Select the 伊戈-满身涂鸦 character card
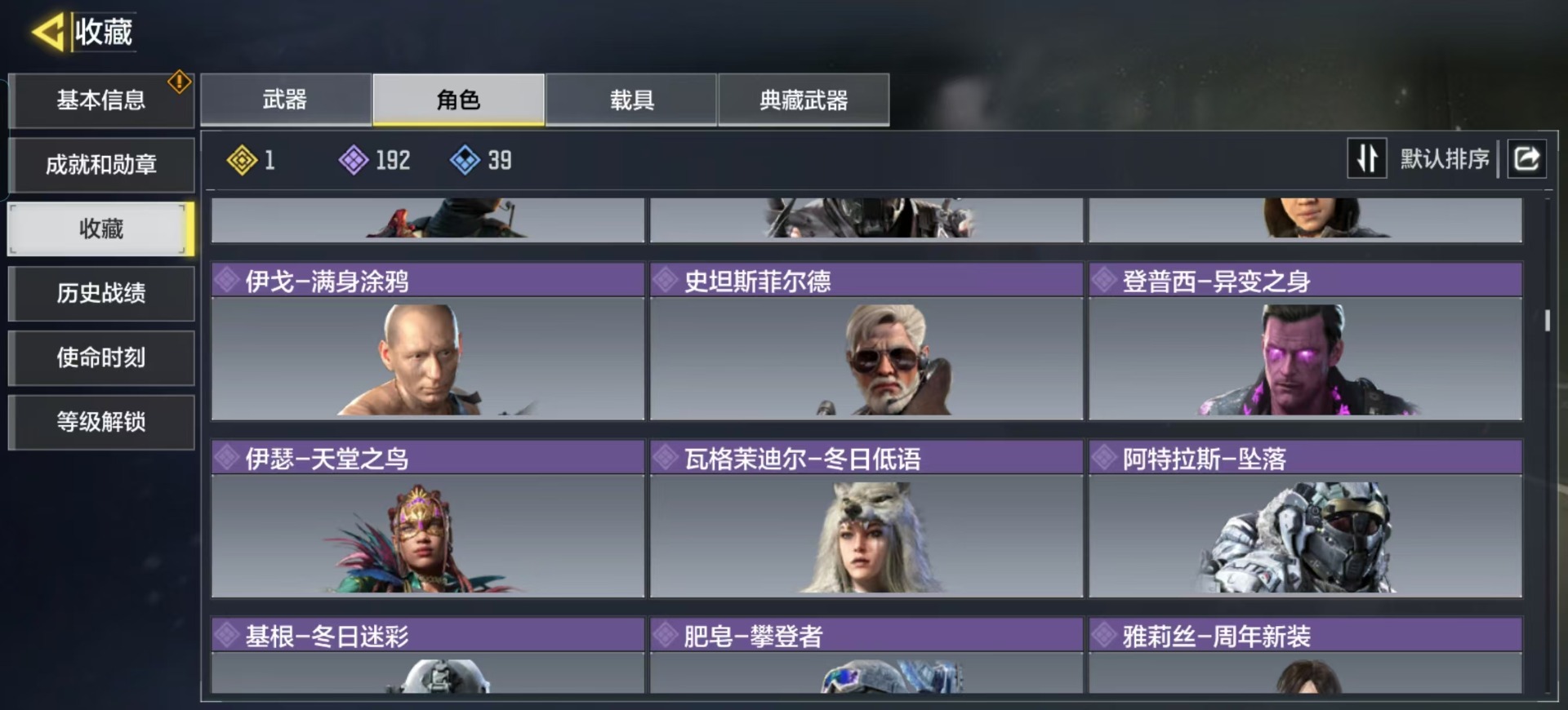This screenshot has width=1568, height=710. (428, 341)
